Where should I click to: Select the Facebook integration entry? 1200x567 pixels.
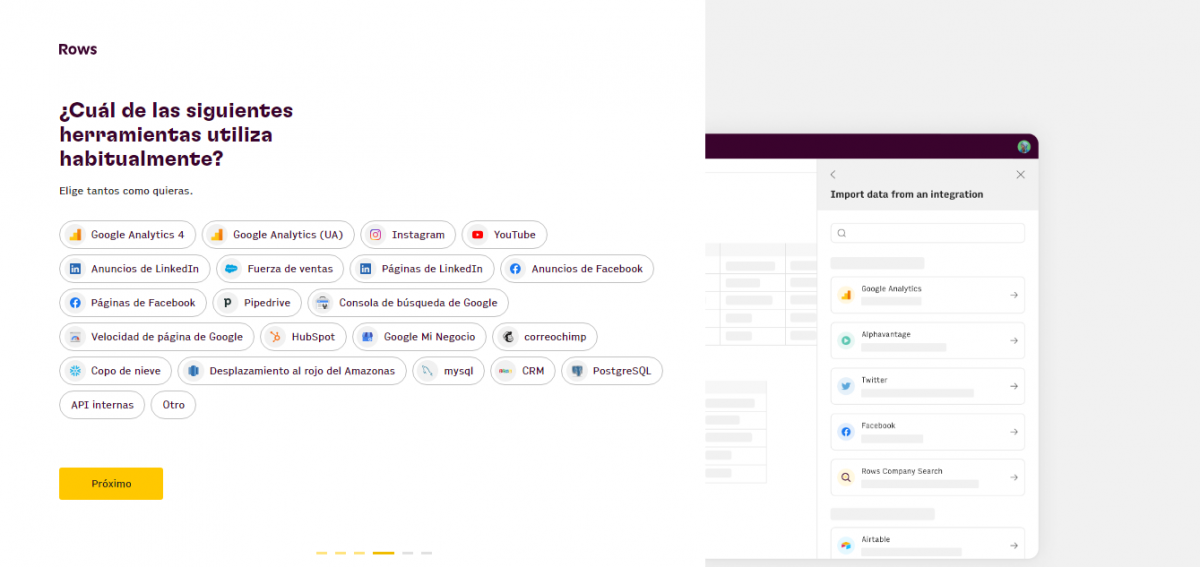click(926, 431)
